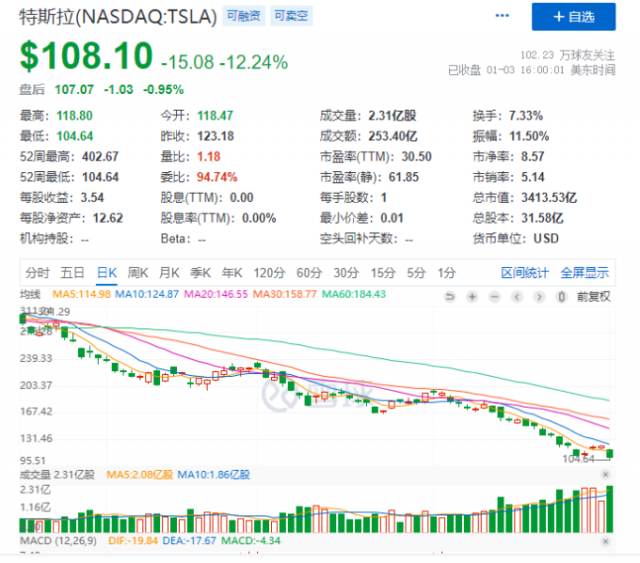Select the 周K chart tab
Image resolution: width=640 pixels, height=563 pixels.
tap(138, 272)
